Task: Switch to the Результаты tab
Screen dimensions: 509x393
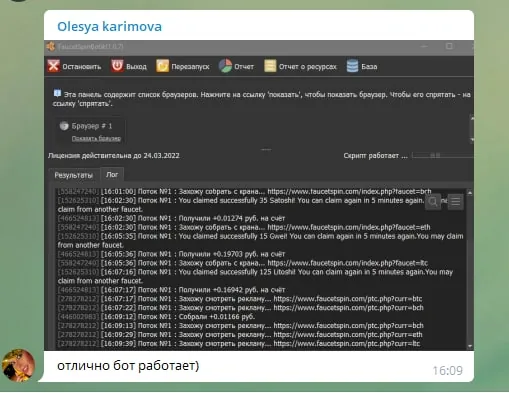Action: pos(73,175)
